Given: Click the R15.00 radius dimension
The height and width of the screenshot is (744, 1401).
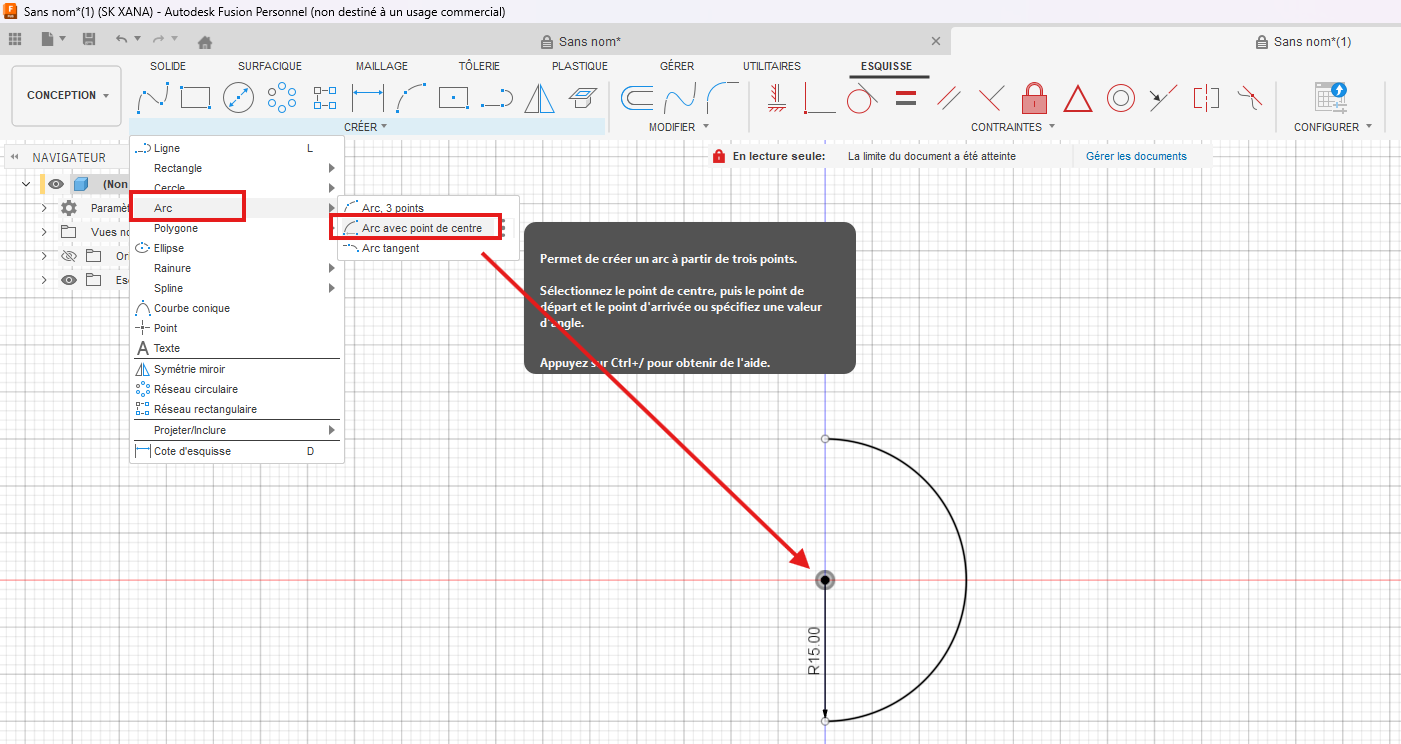Looking at the screenshot, I should coord(814,651).
